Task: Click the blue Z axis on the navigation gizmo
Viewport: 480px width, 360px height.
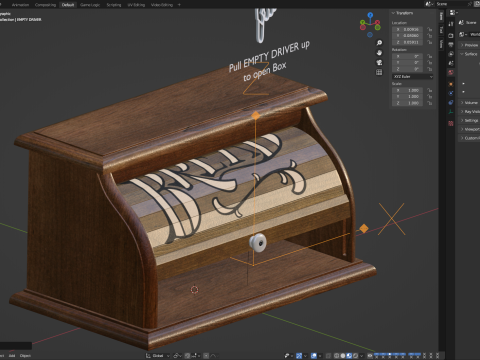Action: coord(370,15)
